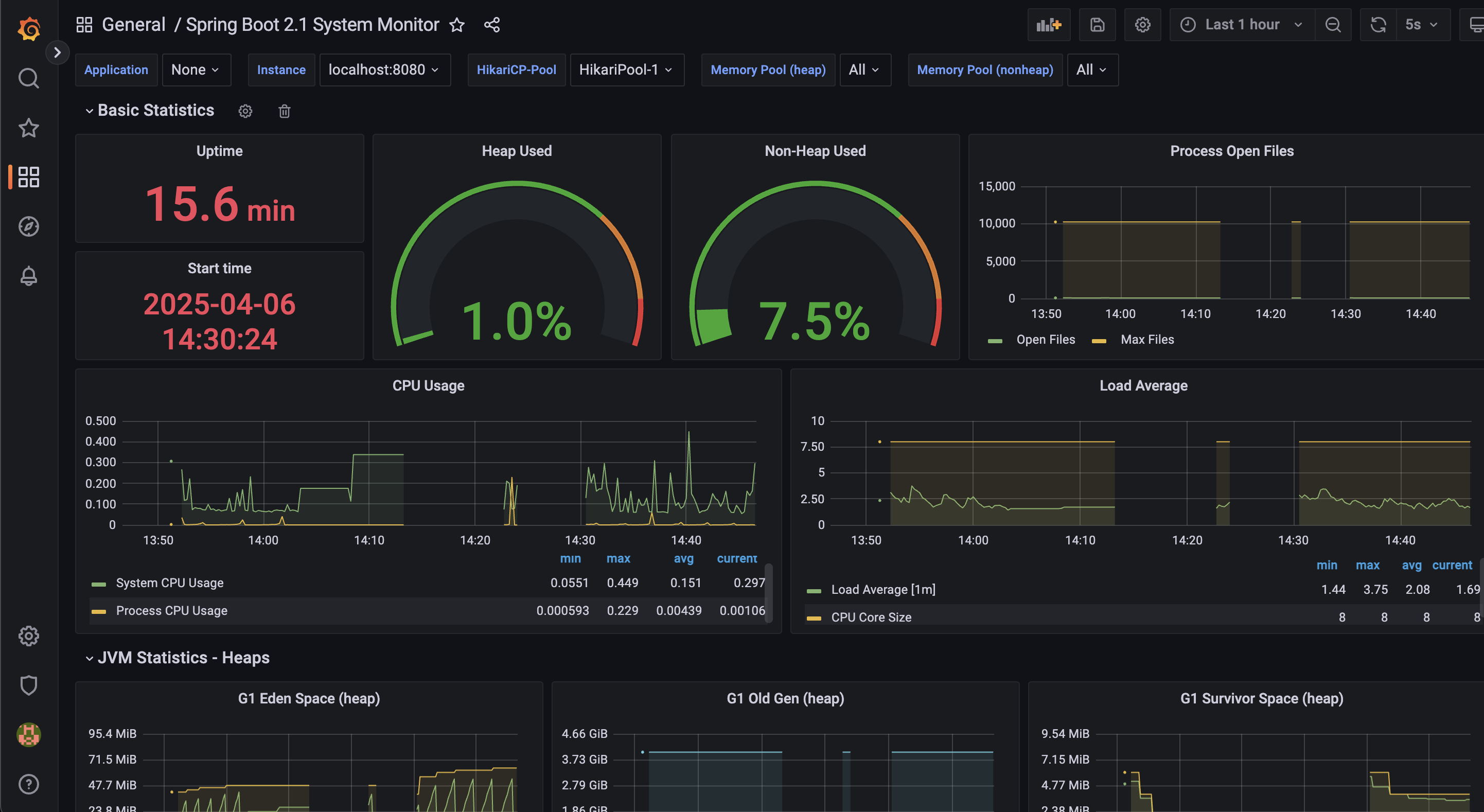Open Alerting bell in sidebar
1484x812 pixels.
point(28,276)
